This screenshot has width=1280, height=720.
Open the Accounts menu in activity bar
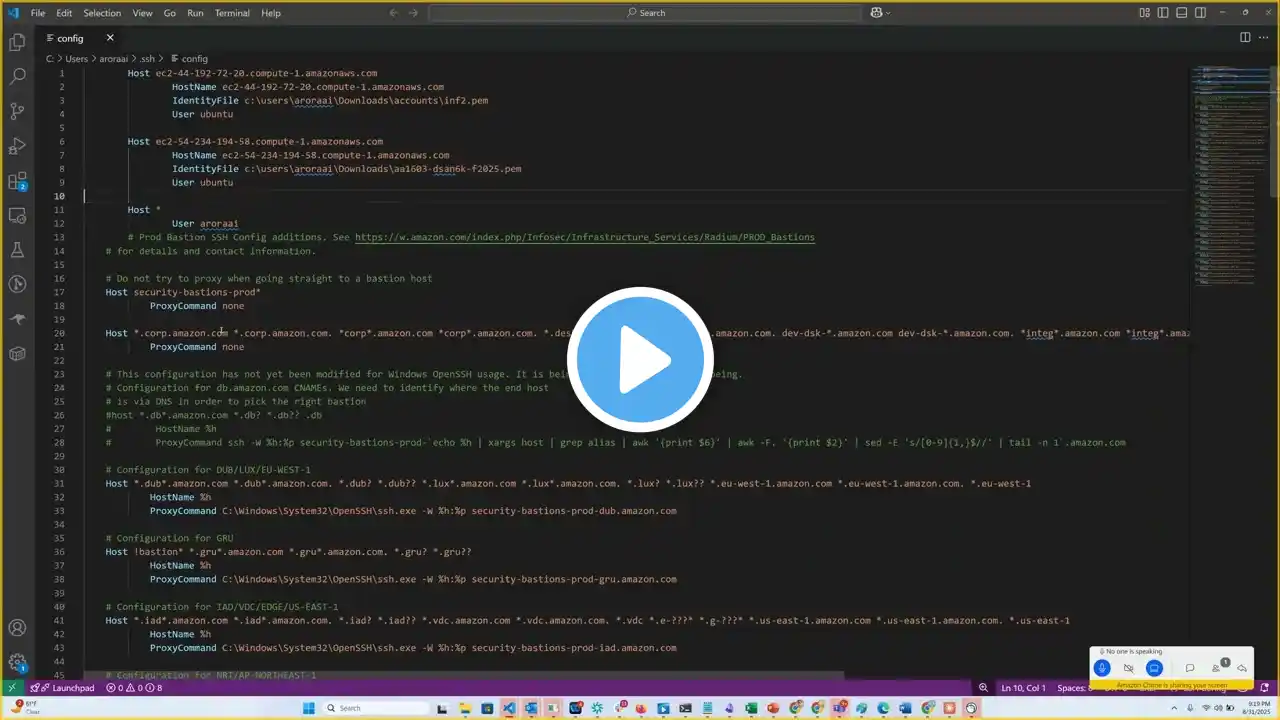click(x=17, y=628)
